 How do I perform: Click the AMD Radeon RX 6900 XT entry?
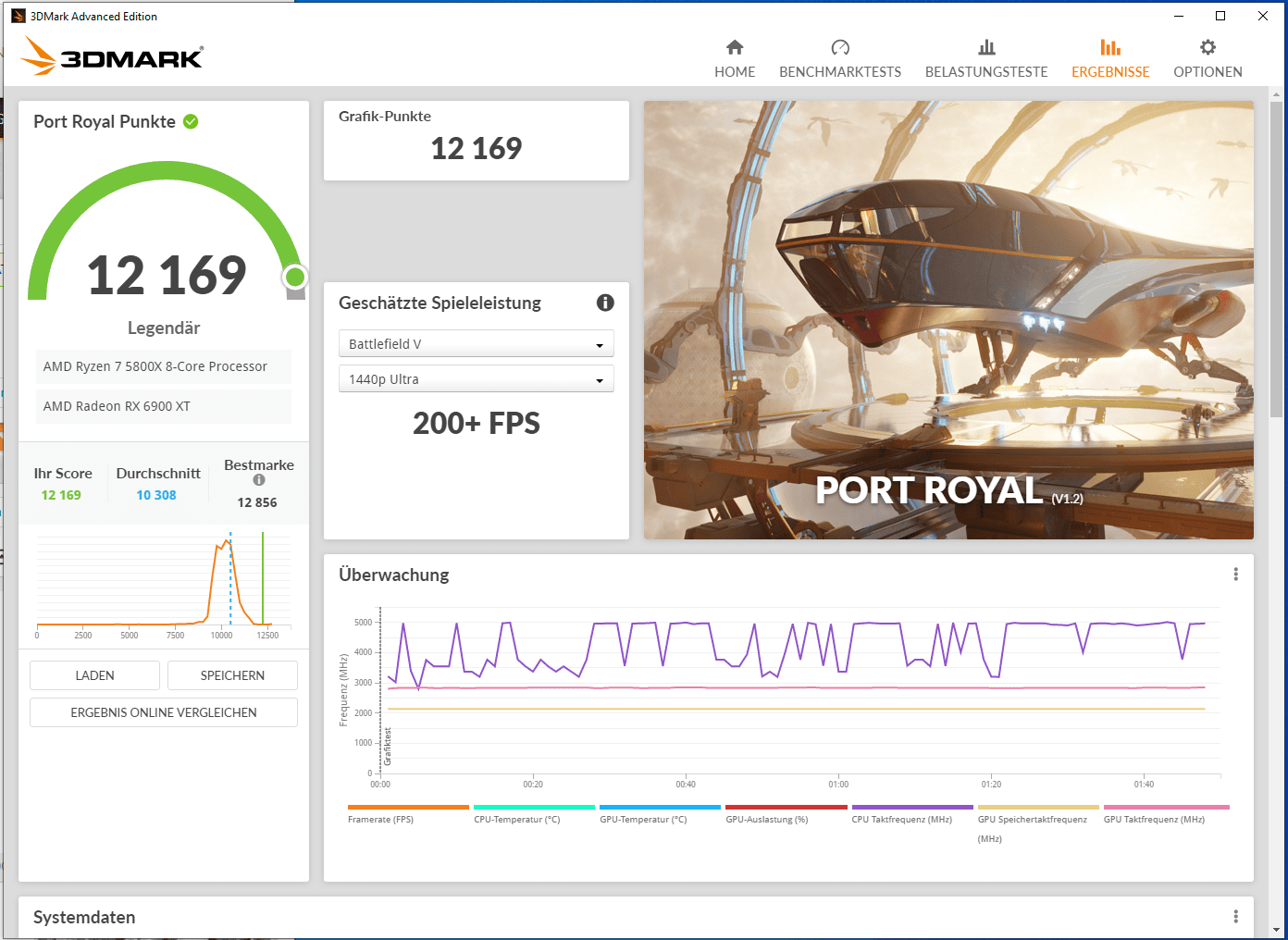click(163, 406)
